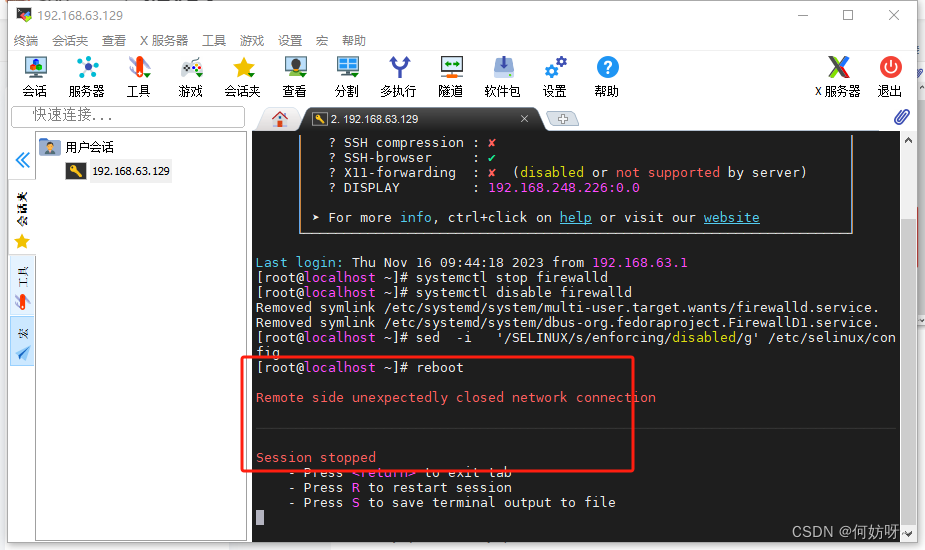Viewport: 925px width, 550px height.
Task: Select the 用户会话 folder in the sidebar
Action: (76, 147)
